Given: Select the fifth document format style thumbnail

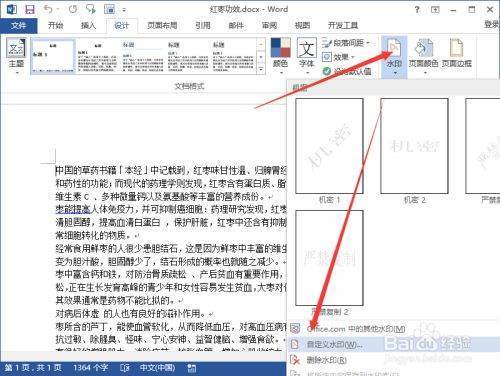Looking at the screenshot, I should (233, 56).
